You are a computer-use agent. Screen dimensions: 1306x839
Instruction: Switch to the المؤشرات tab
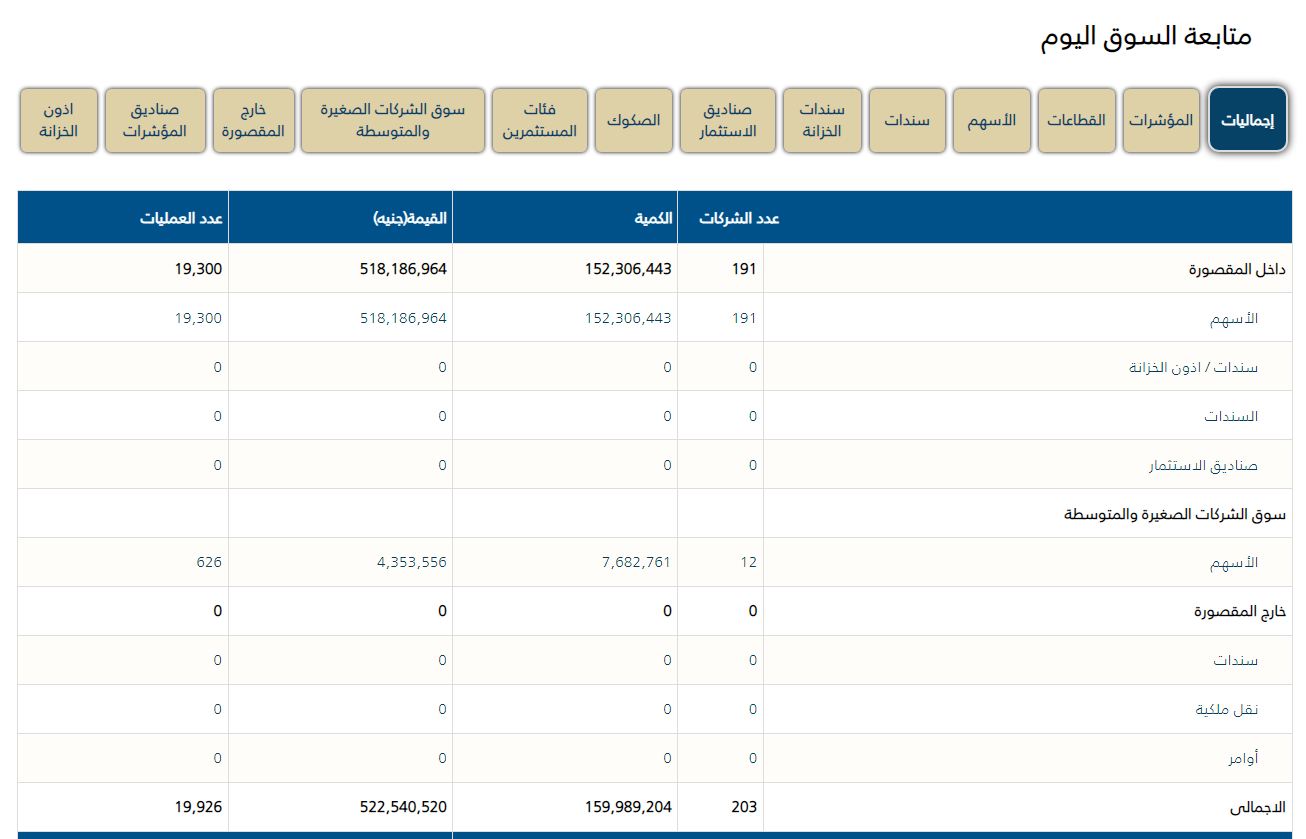pos(1161,120)
